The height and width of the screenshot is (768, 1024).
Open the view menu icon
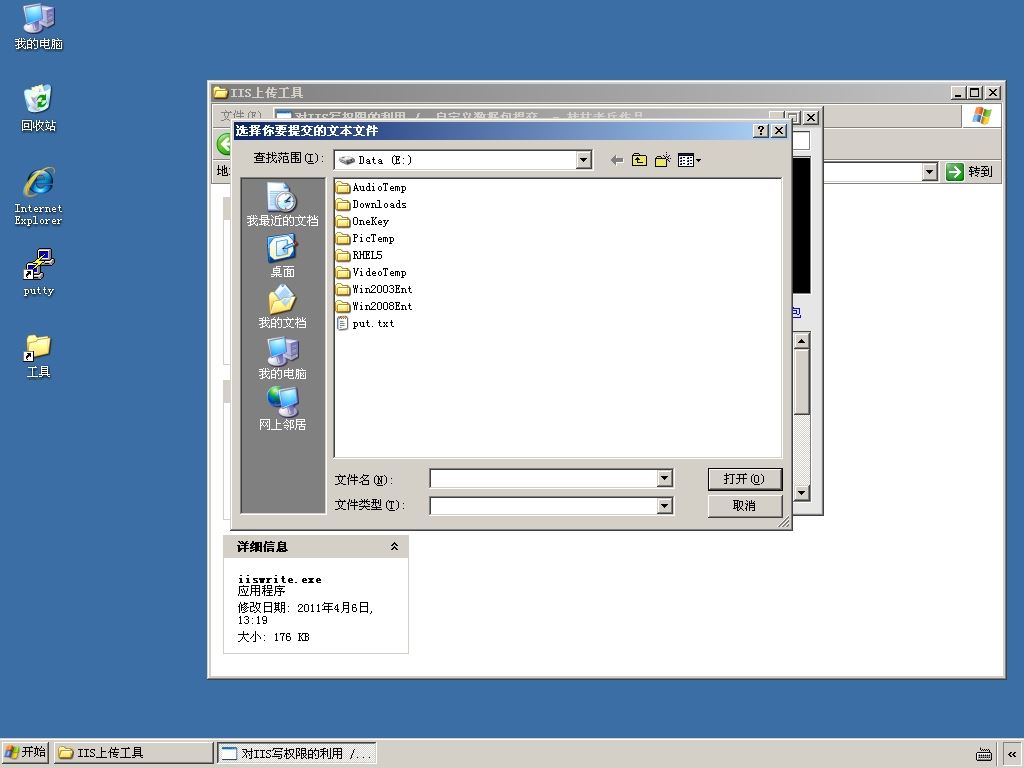pyautogui.click(x=689, y=160)
